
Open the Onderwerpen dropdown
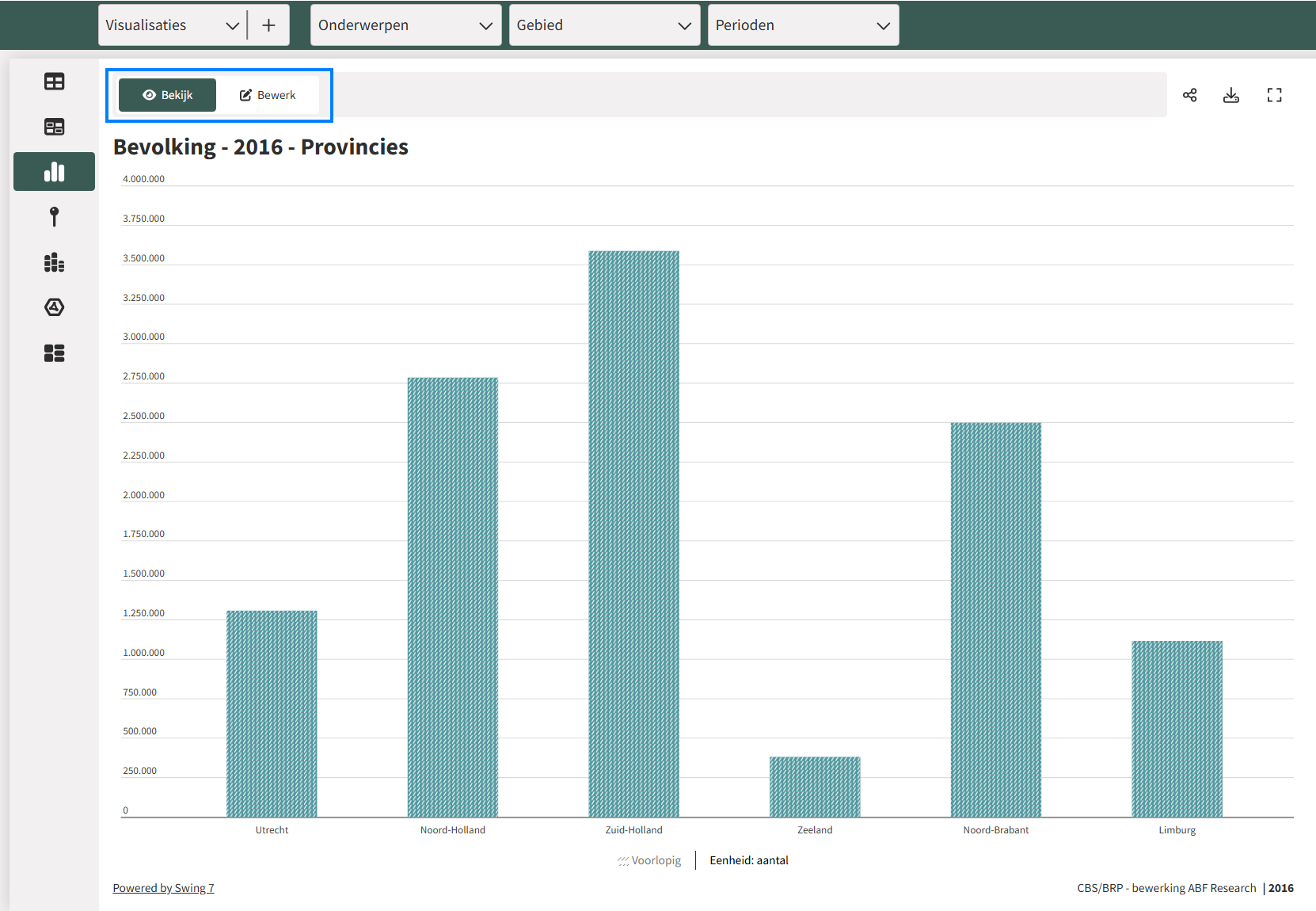(x=405, y=25)
